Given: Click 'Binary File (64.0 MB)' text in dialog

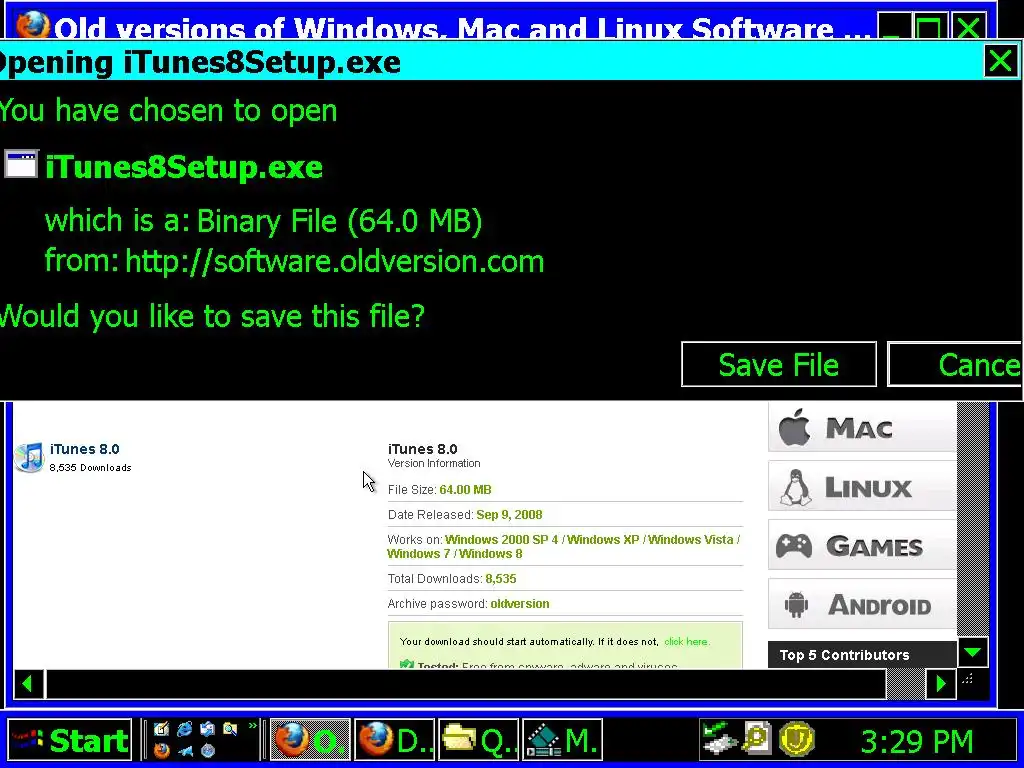Looking at the screenshot, I should pyautogui.click(x=339, y=221).
